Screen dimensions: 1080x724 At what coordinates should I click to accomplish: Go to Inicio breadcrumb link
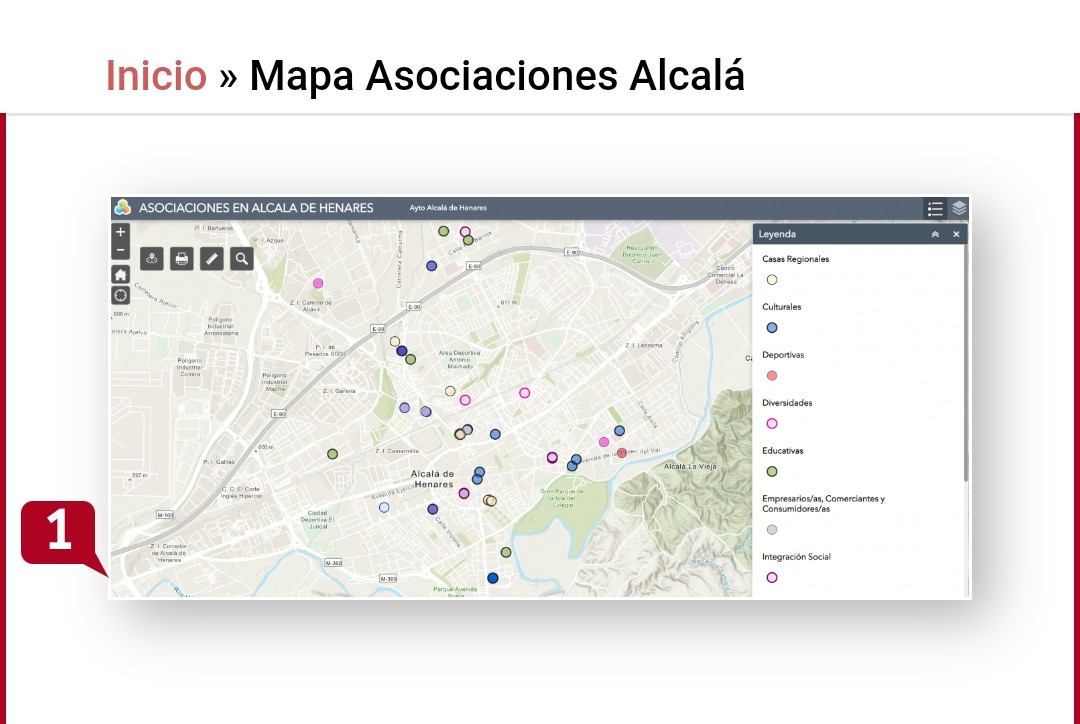click(x=156, y=76)
